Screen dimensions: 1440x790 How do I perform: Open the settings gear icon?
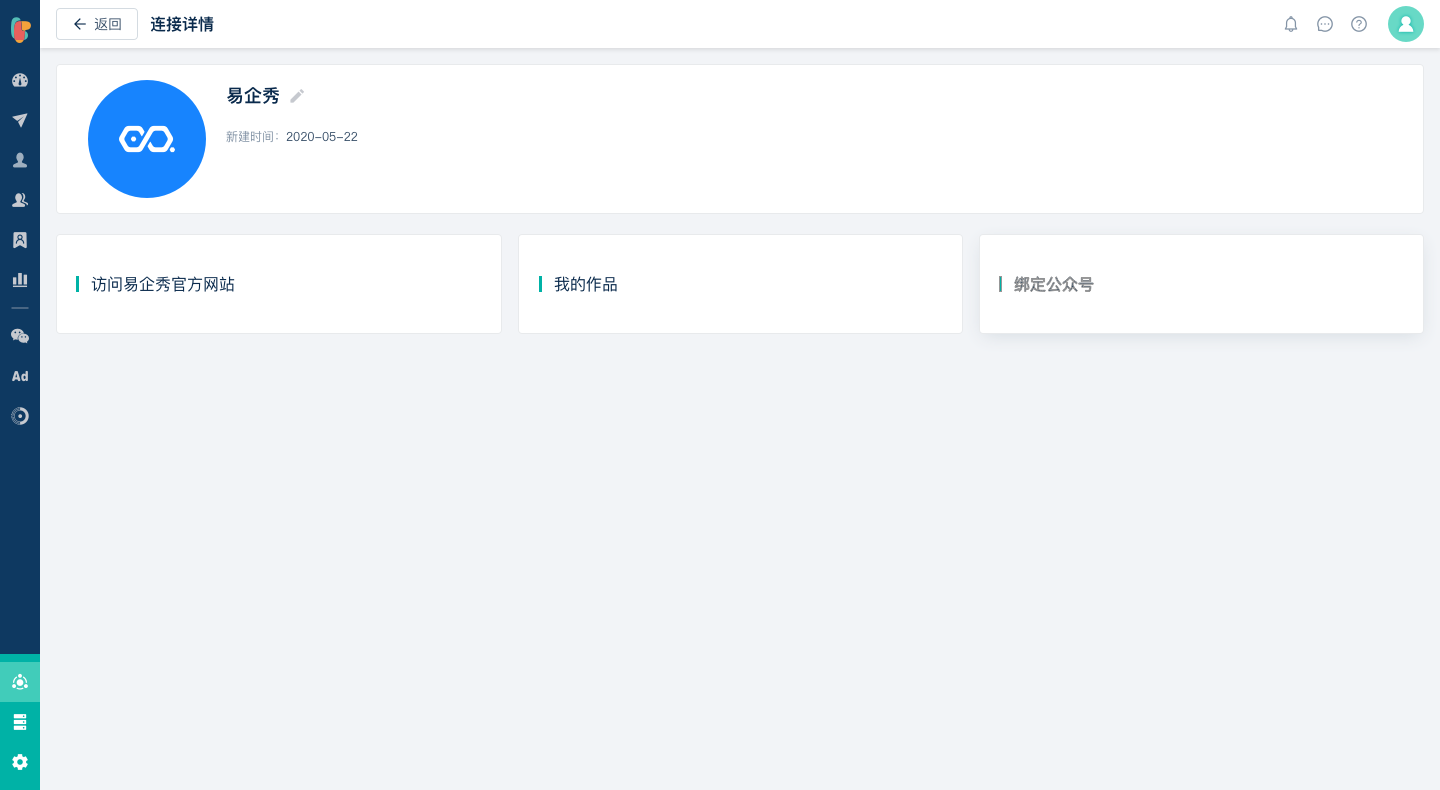click(x=20, y=762)
